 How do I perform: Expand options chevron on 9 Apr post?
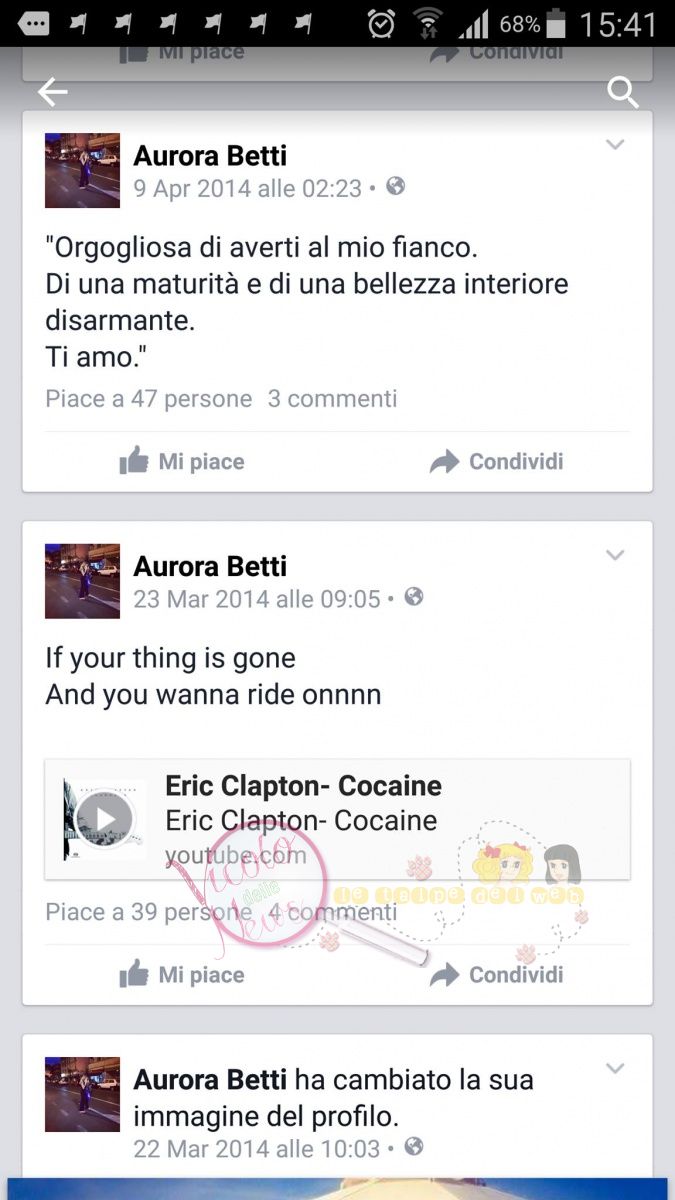click(615, 145)
